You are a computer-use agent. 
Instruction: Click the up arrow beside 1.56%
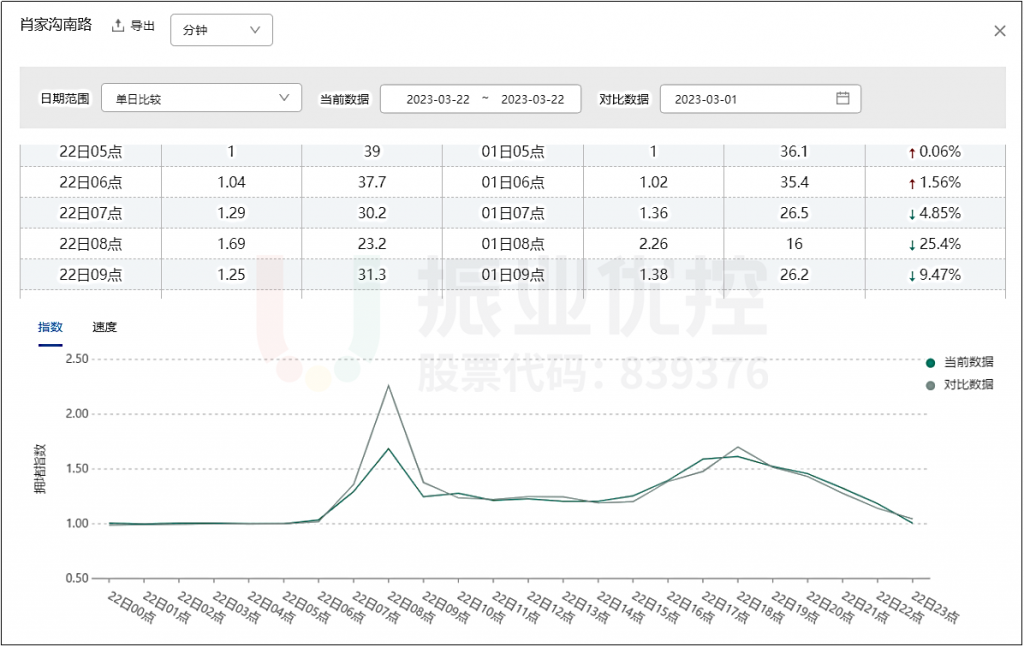[x=911, y=183]
